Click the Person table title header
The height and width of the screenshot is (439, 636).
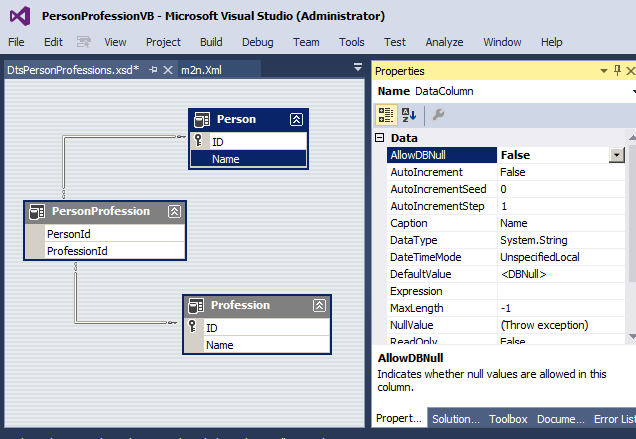[x=248, y=120]
